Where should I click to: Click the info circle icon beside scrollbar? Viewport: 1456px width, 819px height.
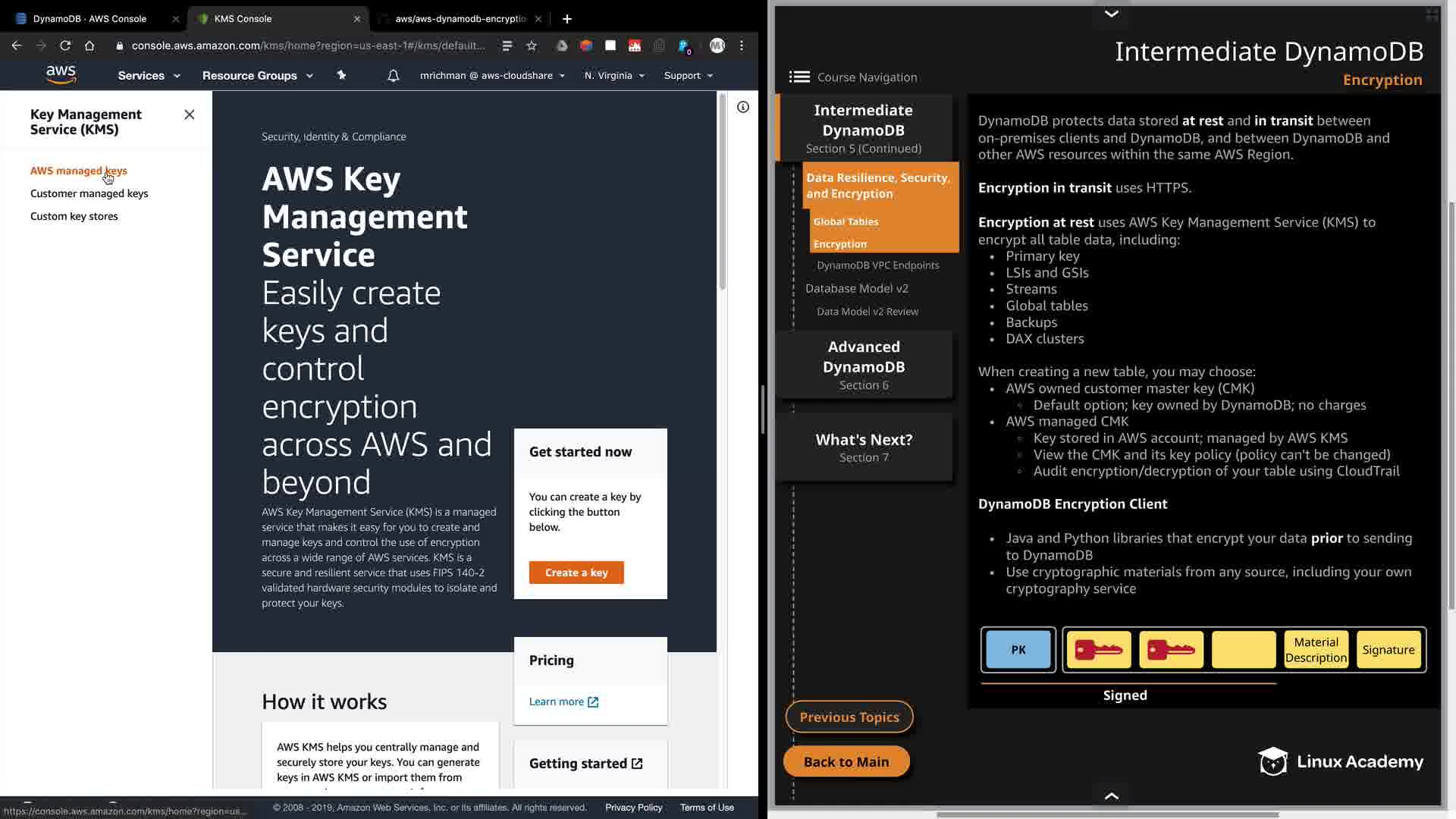click(743, 107)
